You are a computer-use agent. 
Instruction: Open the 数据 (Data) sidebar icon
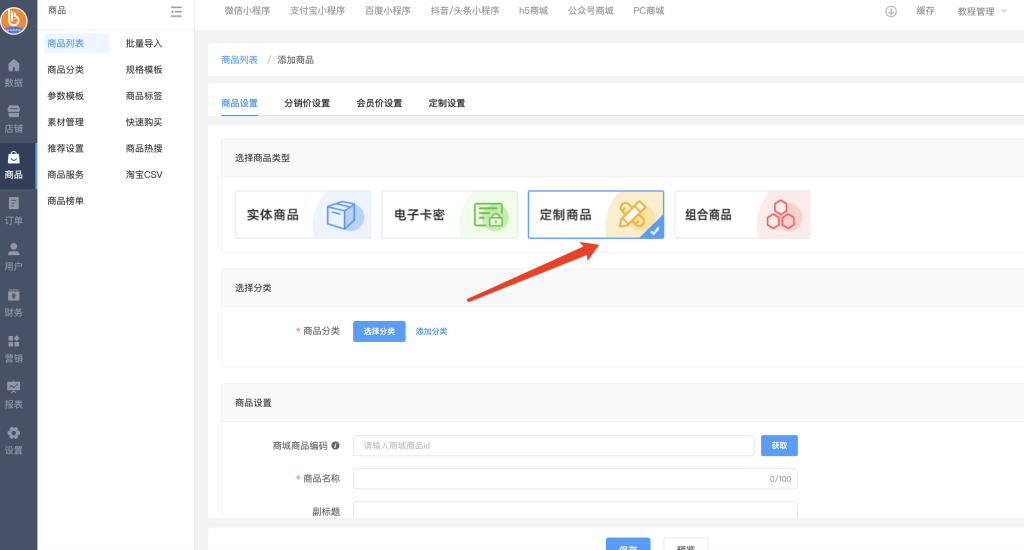pos(14,72)
